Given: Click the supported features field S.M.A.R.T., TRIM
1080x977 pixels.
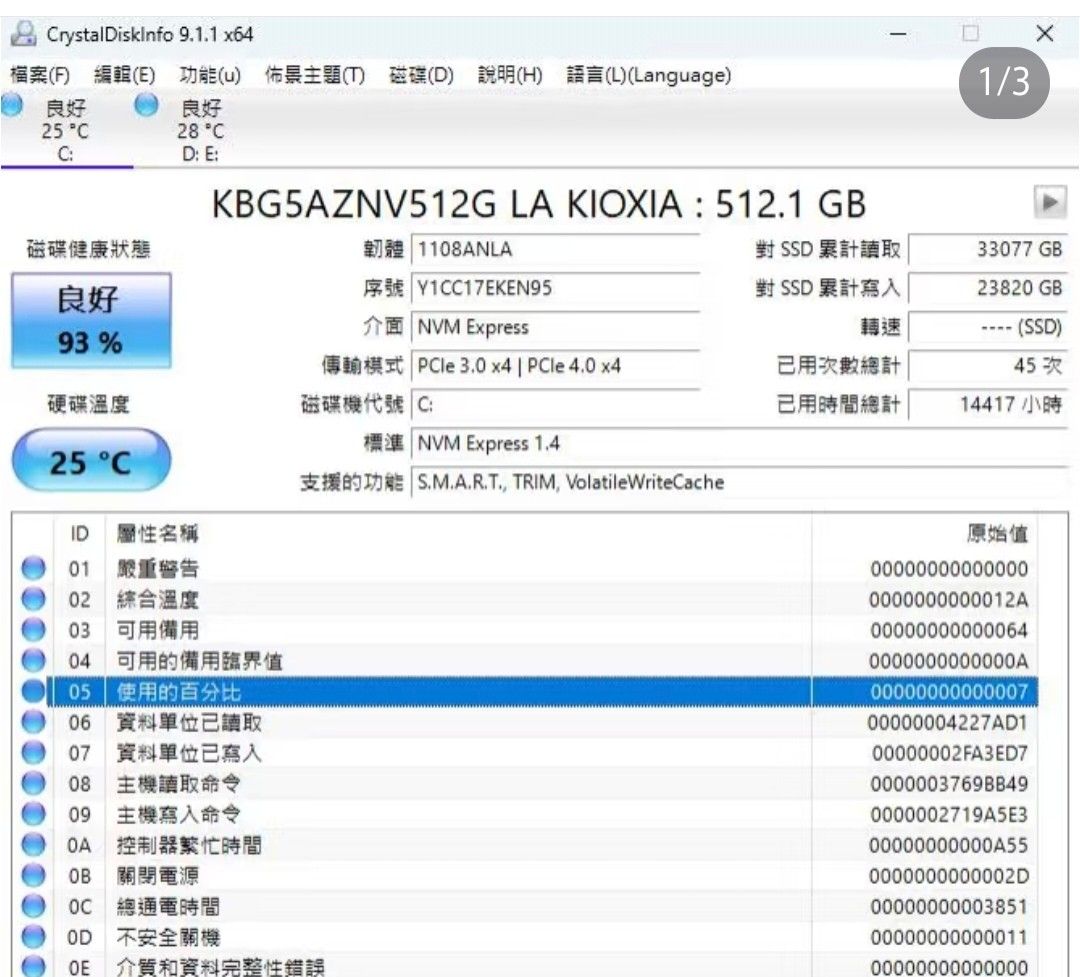Looking at the screenshot, I should point(739,482).
